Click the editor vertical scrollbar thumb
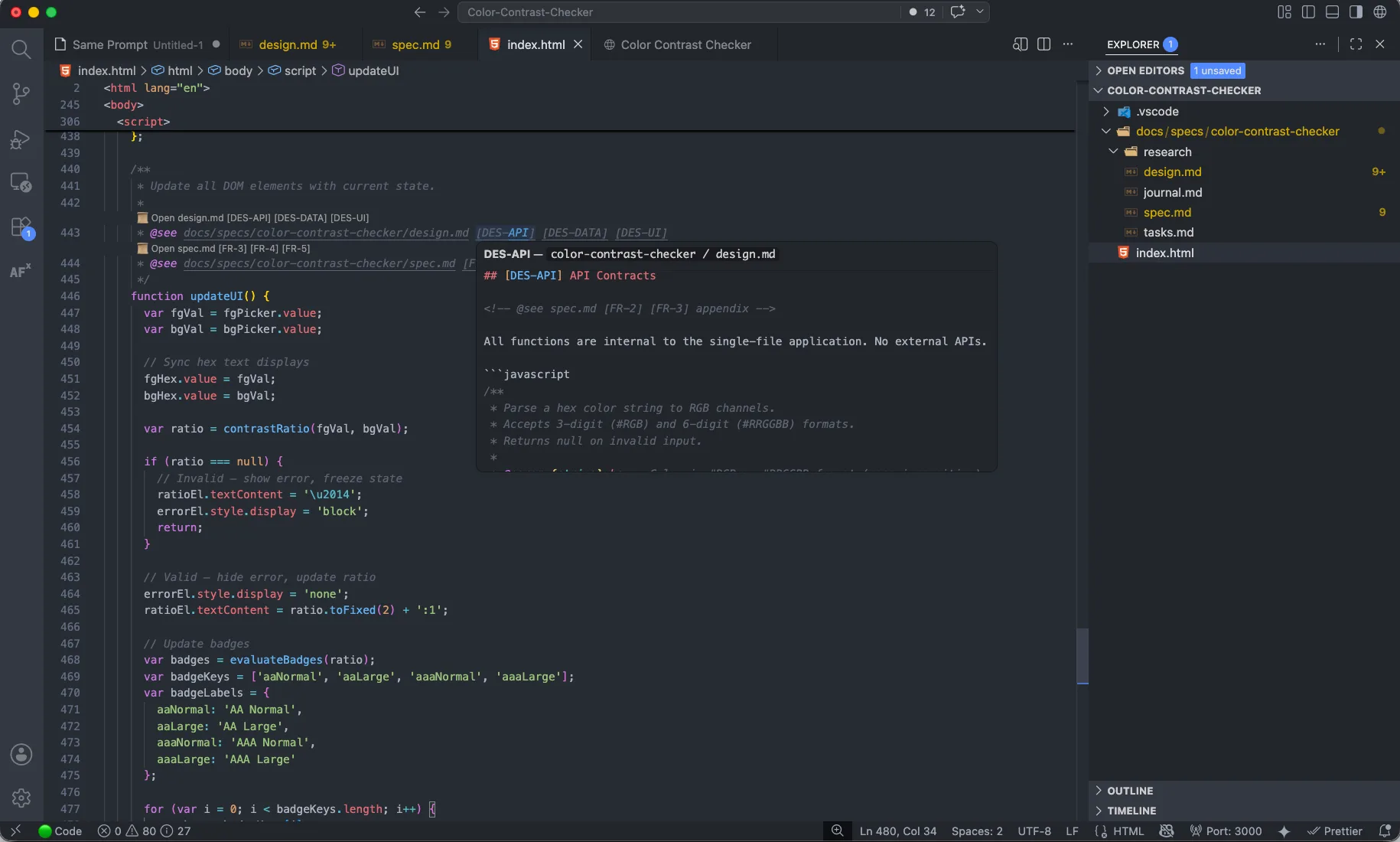The height and width of the screenshot is (842, 1400). 1082,656
